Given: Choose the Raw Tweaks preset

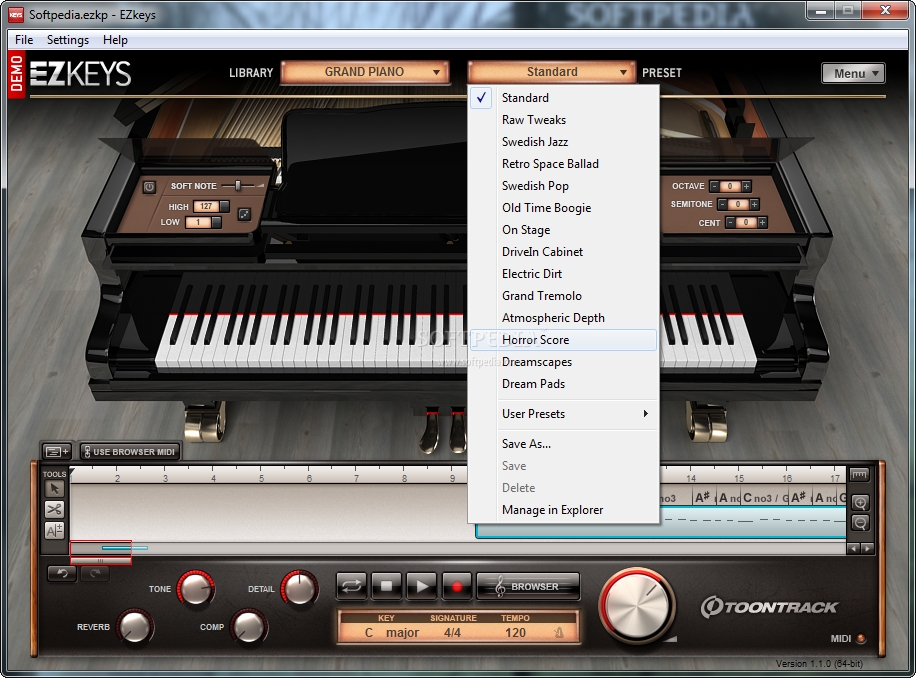Looking at the screenshot, I should click(563, 120).
